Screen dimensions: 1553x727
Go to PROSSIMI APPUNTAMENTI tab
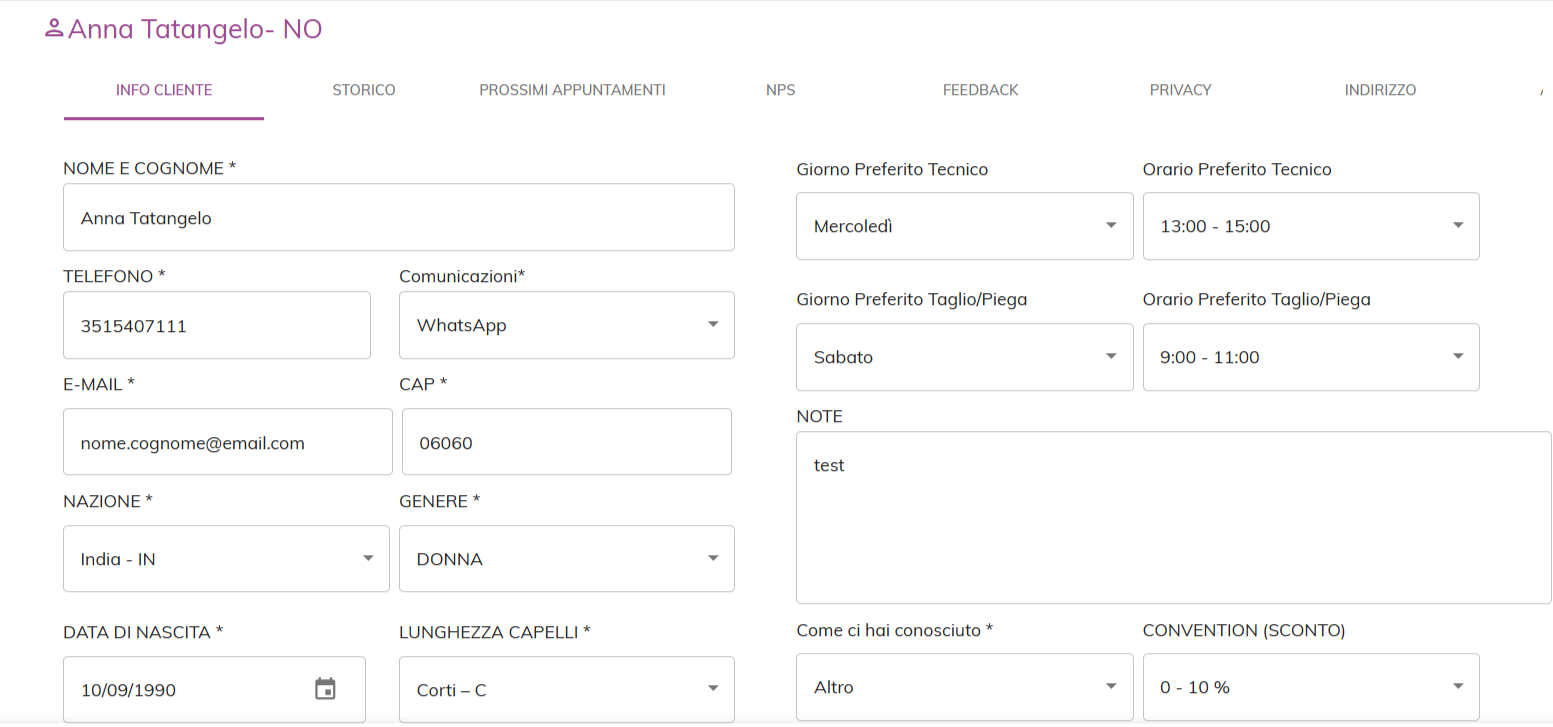(x=572, y=90)
